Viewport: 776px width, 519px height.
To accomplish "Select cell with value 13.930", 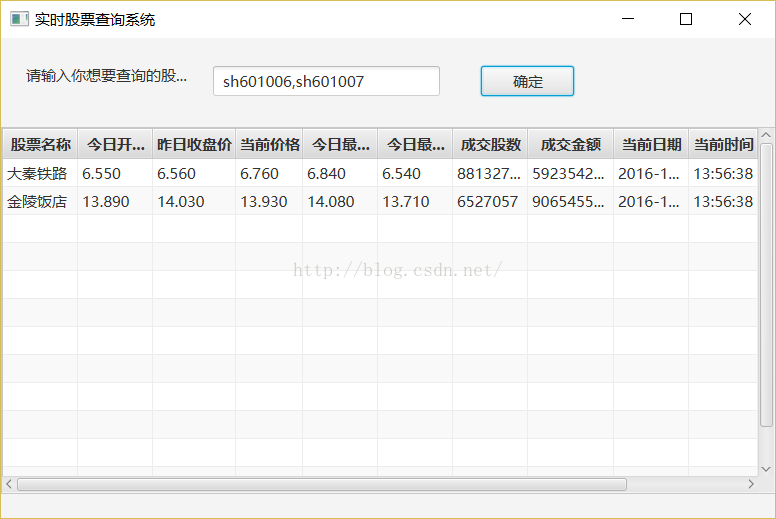I will click(269, 201).
